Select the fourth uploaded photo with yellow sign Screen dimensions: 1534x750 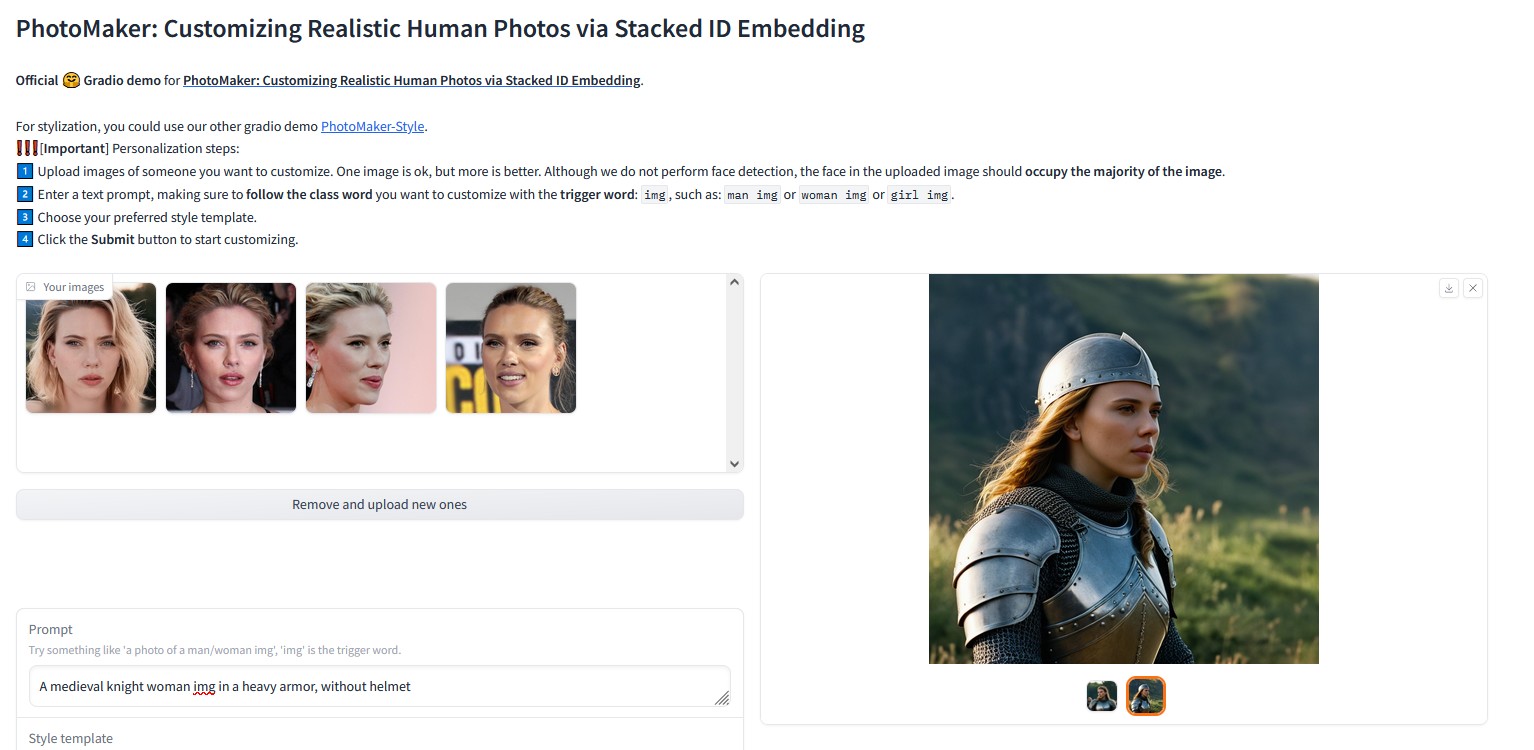click(511, 348)
